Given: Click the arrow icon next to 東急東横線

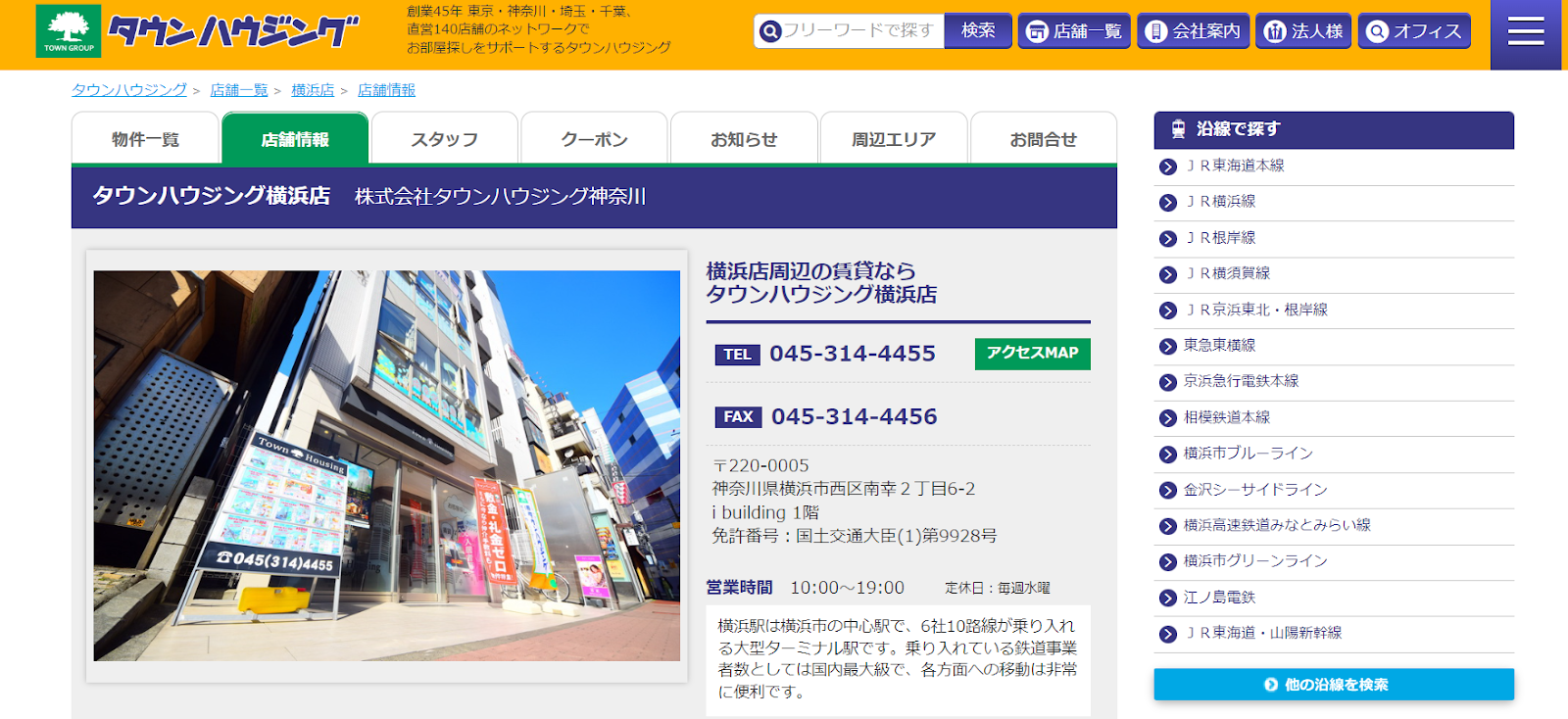Looking at the screenshot, I should [x=1167, y=347].
